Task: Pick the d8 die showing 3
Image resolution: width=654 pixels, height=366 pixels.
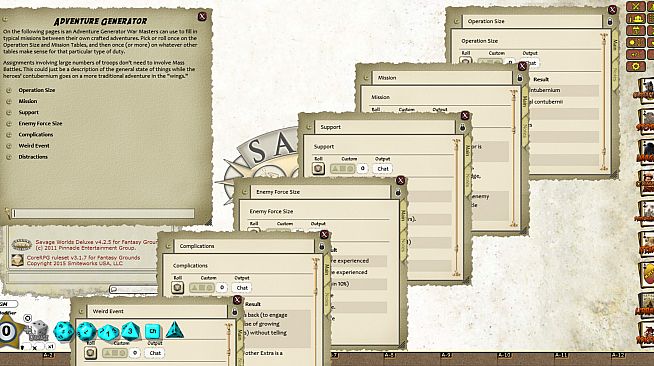Action: point(130,331)
